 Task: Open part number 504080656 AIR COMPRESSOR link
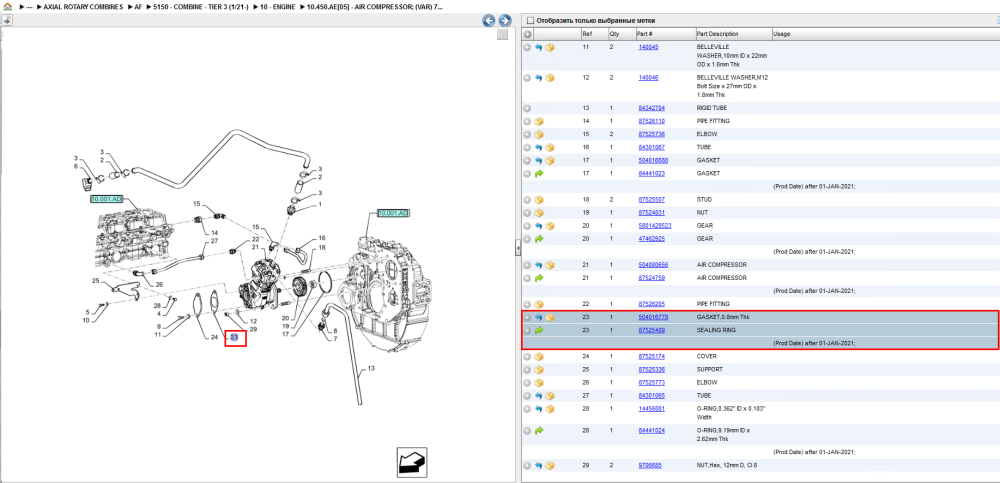(653, 264)
